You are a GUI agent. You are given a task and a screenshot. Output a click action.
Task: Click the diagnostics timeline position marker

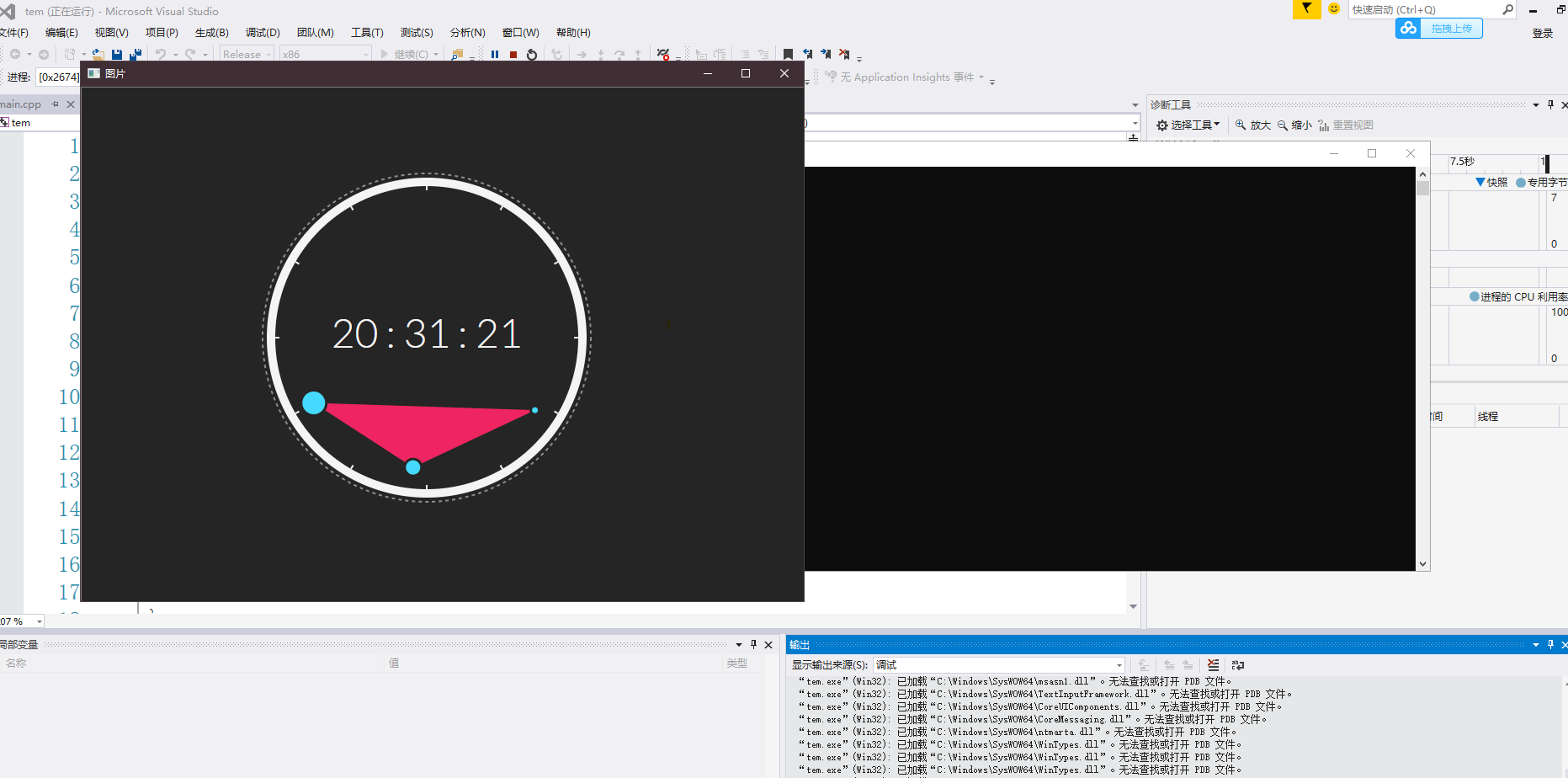(1547, 163)
